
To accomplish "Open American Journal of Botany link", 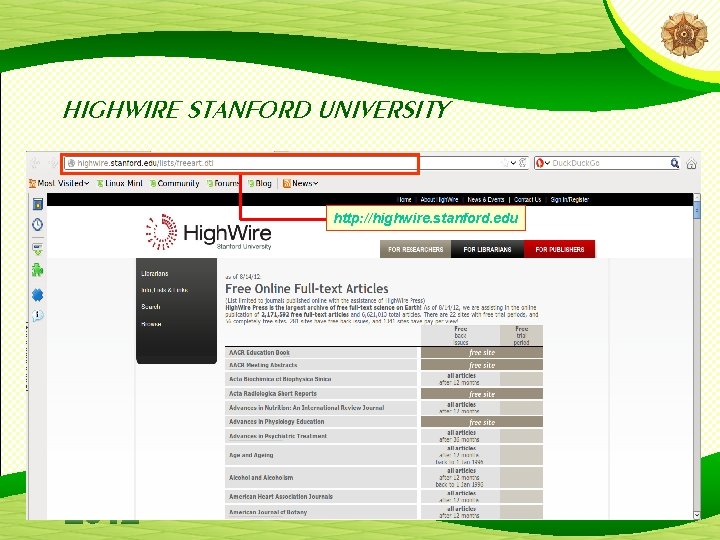I will 268,512.
